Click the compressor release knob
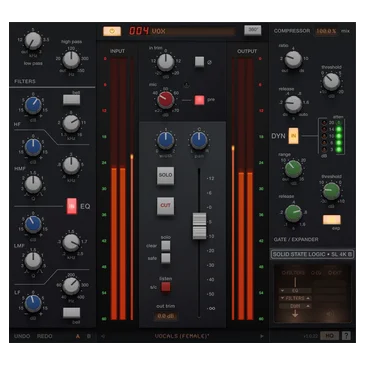 (293, 104)
